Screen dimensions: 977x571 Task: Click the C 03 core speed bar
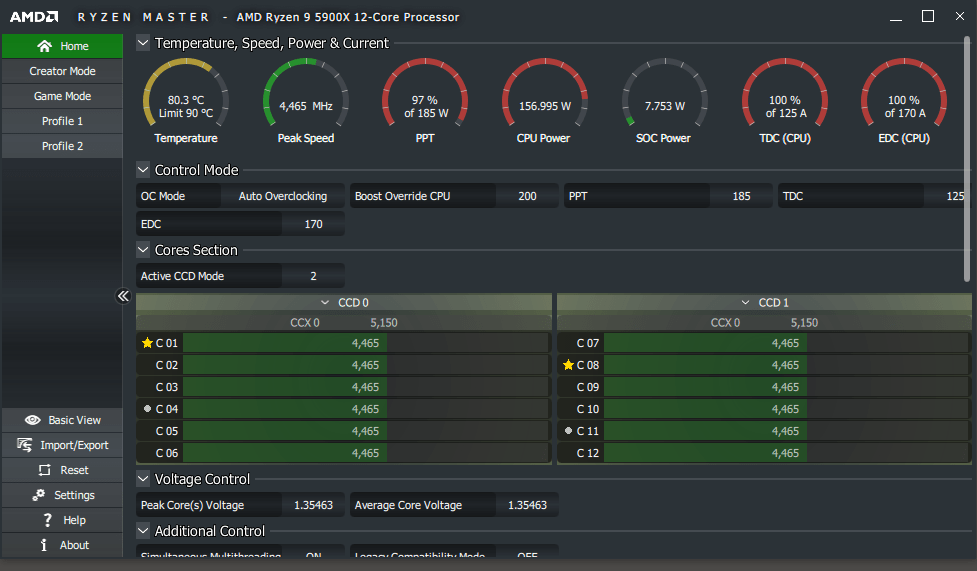[365, 387]
